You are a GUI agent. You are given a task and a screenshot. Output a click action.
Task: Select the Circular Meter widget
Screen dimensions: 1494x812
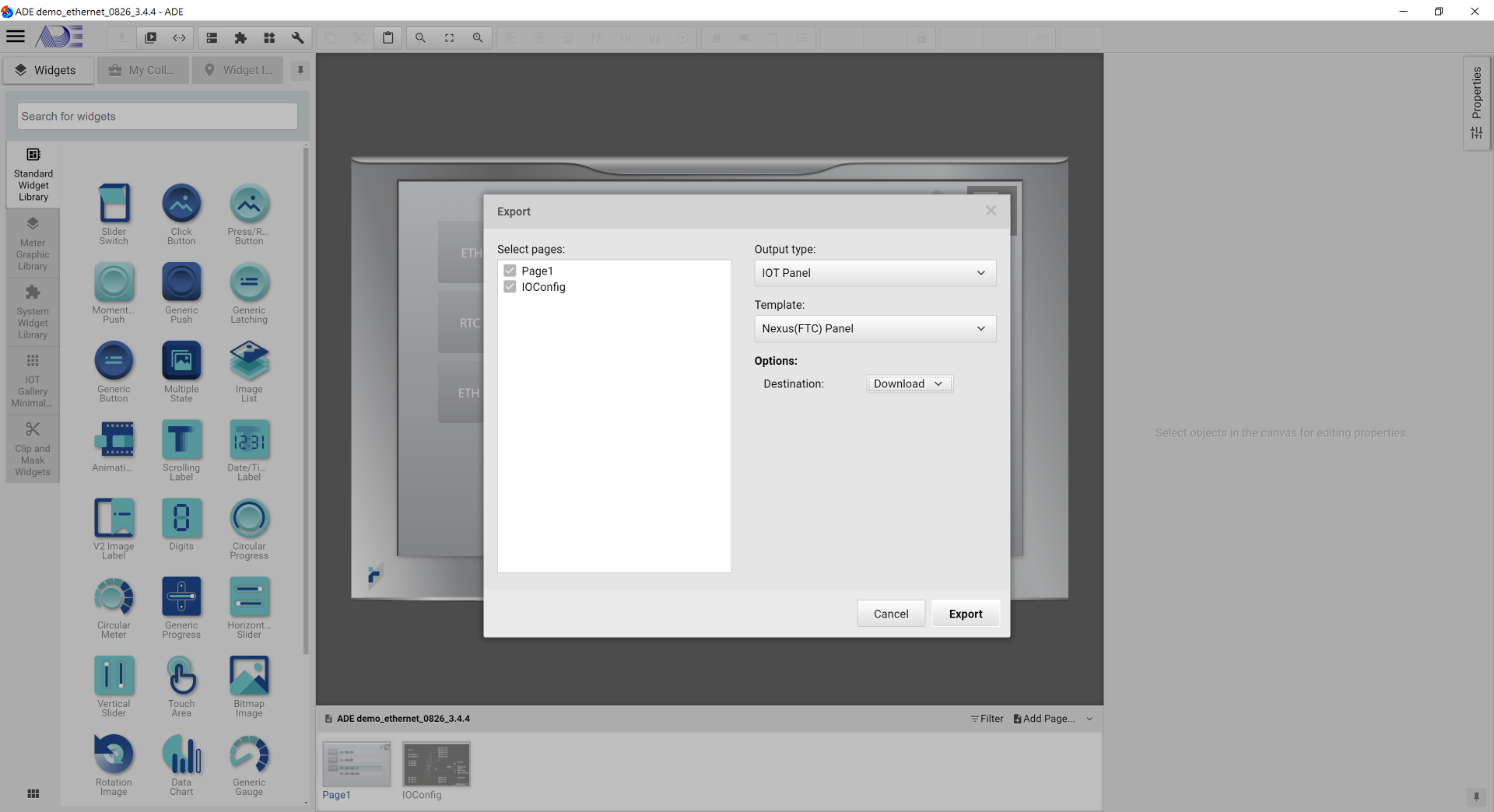[114, 607]
